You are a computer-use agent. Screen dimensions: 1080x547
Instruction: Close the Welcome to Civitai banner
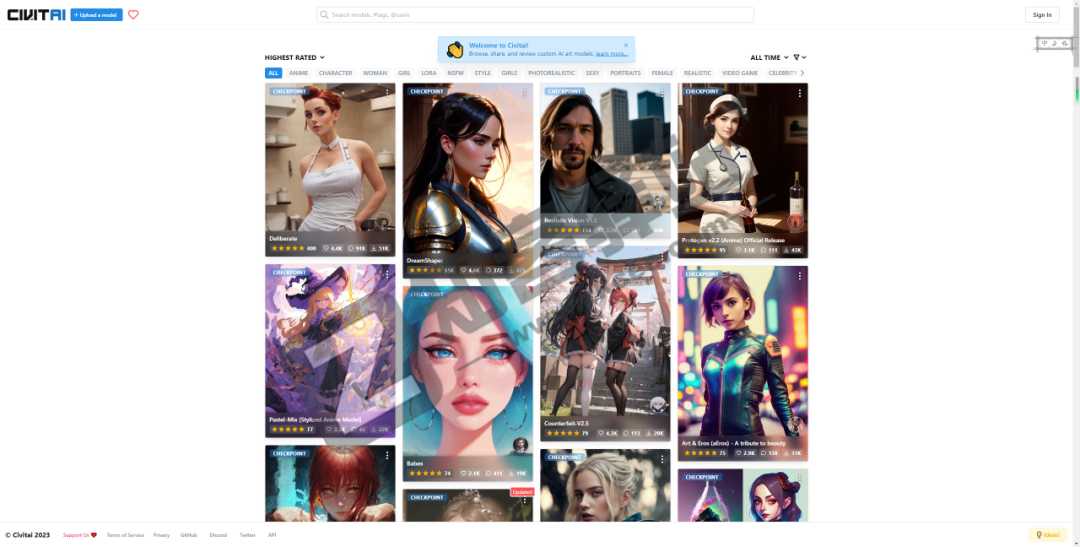coord(626,45)
